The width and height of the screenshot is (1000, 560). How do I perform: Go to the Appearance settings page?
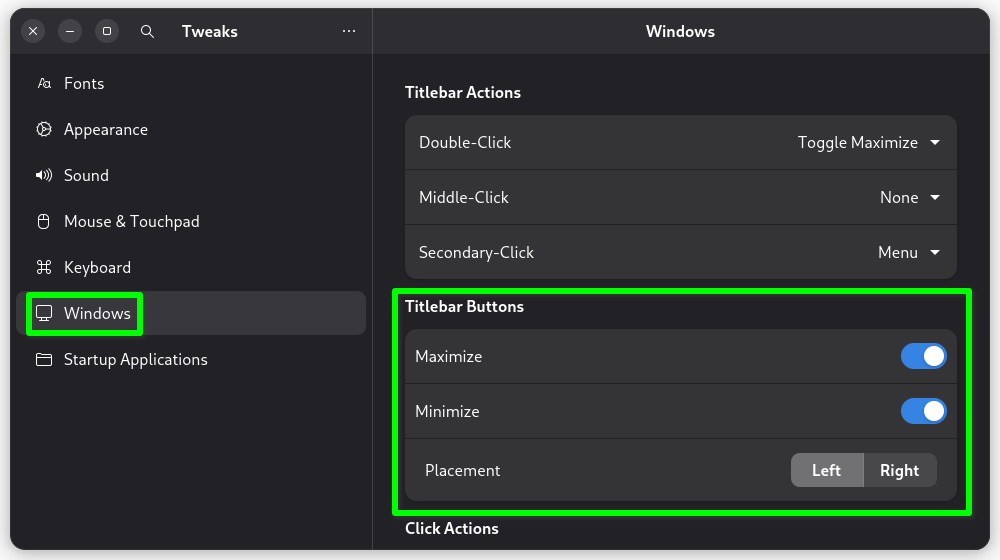[x=105, y=130]
